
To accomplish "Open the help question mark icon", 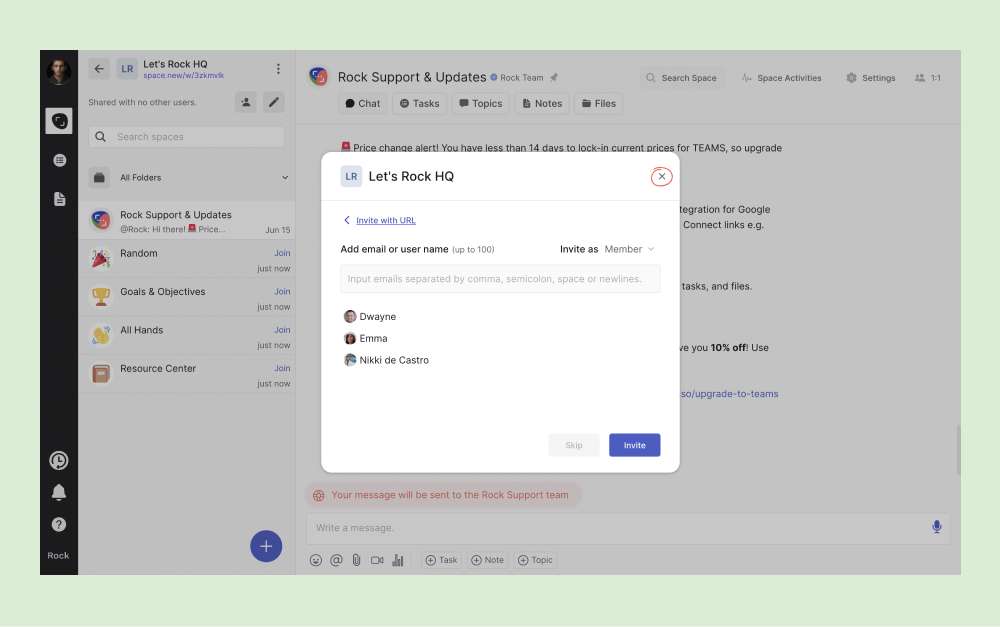I will pyautogui.click(x=59, y=524).
